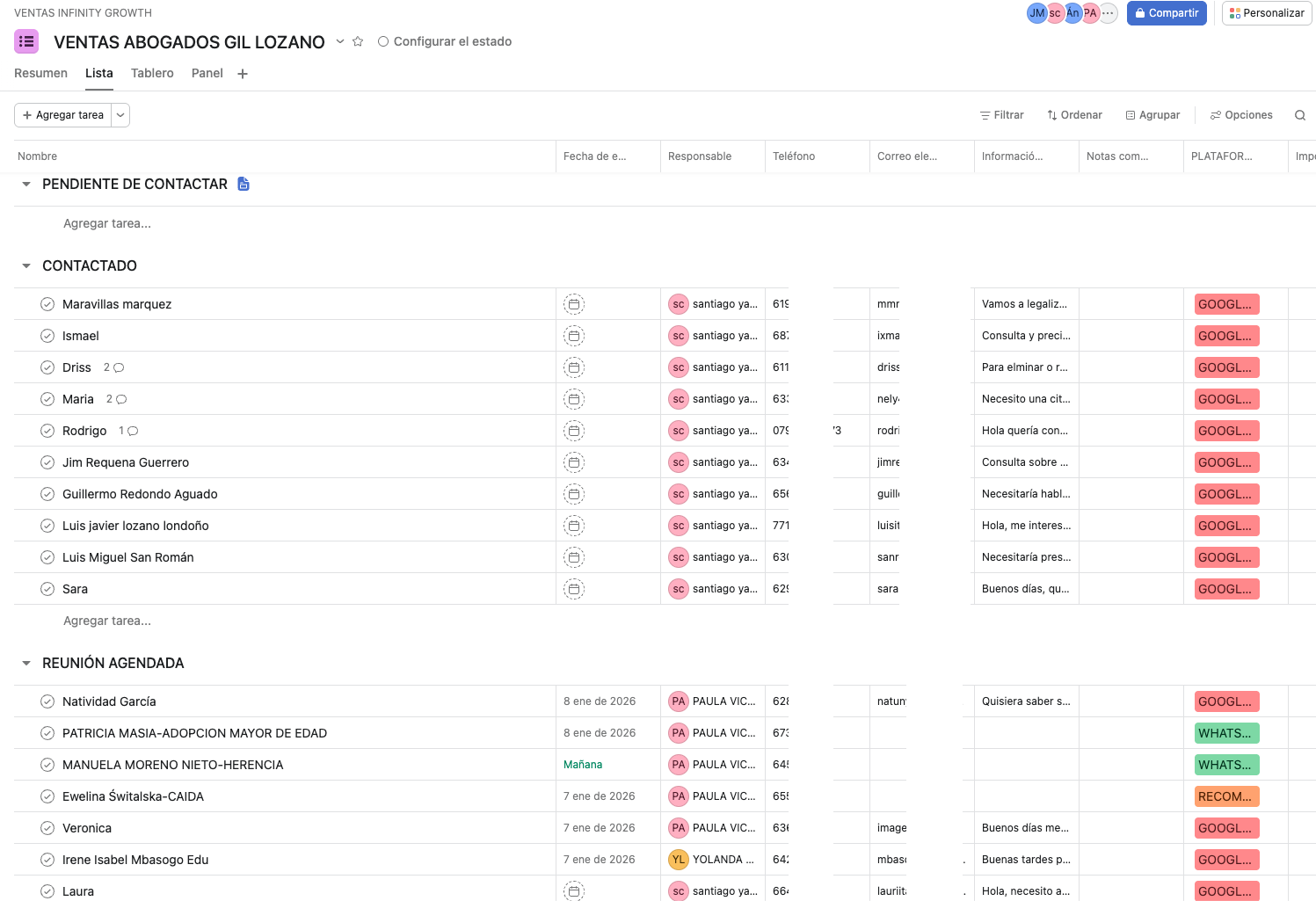
Task: Collapse the REUNIÓN AGENDADA section
Action: pos(26,663)
